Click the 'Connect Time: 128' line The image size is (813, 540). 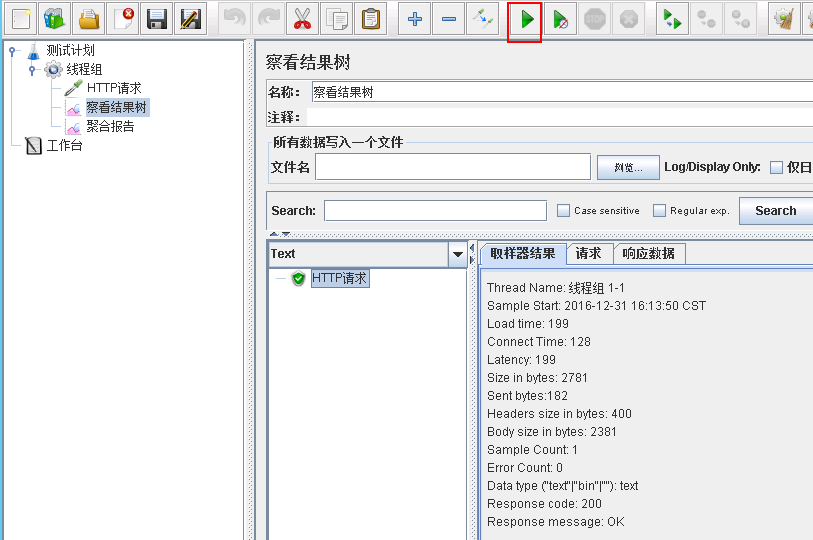(539, 342)
